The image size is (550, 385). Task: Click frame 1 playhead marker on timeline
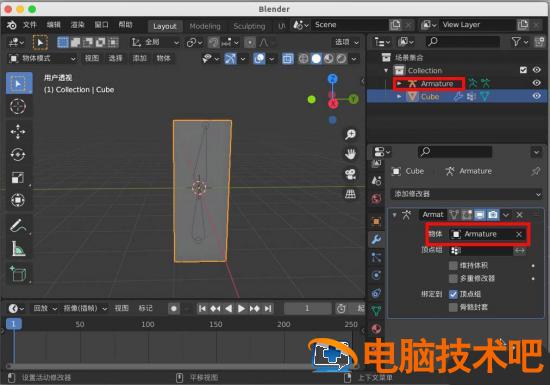[x=14, y=324]
